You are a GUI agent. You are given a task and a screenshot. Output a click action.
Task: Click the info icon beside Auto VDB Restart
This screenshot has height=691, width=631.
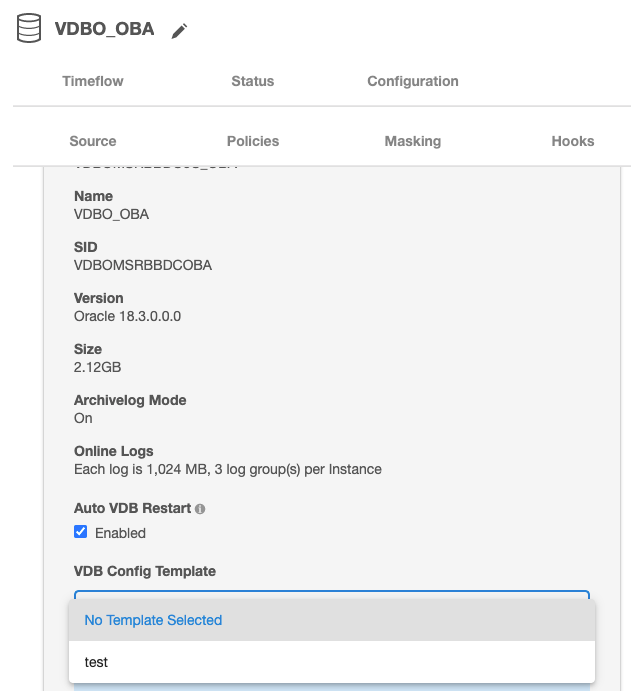pyautogui.click(x=200, y=509)
